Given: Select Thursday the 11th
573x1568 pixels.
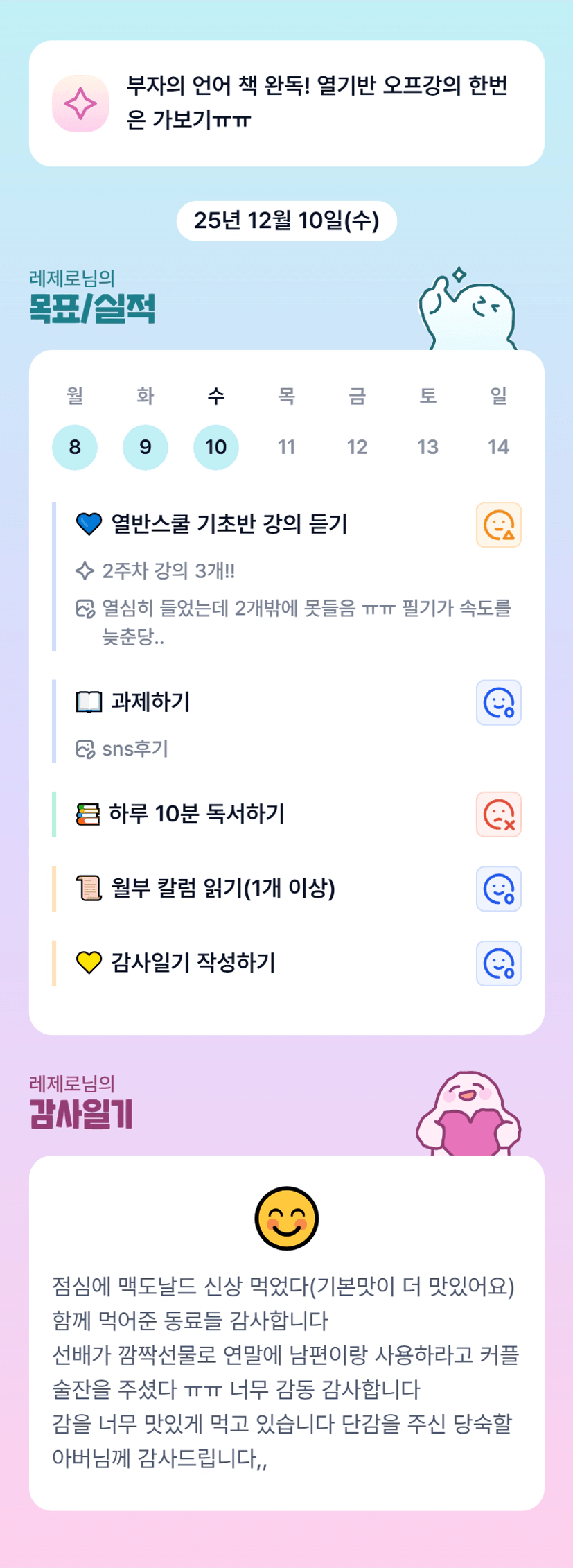Looking at the screenshot, I should (x=286, y=447).
